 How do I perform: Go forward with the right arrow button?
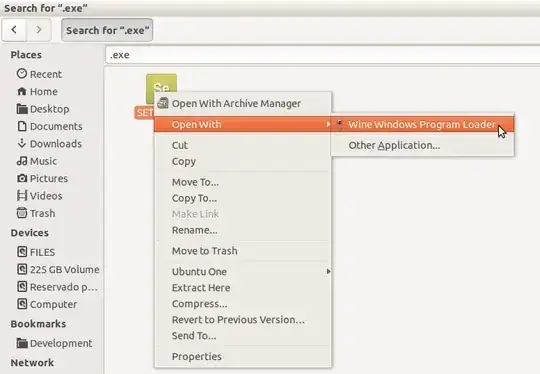pos(39,30)
